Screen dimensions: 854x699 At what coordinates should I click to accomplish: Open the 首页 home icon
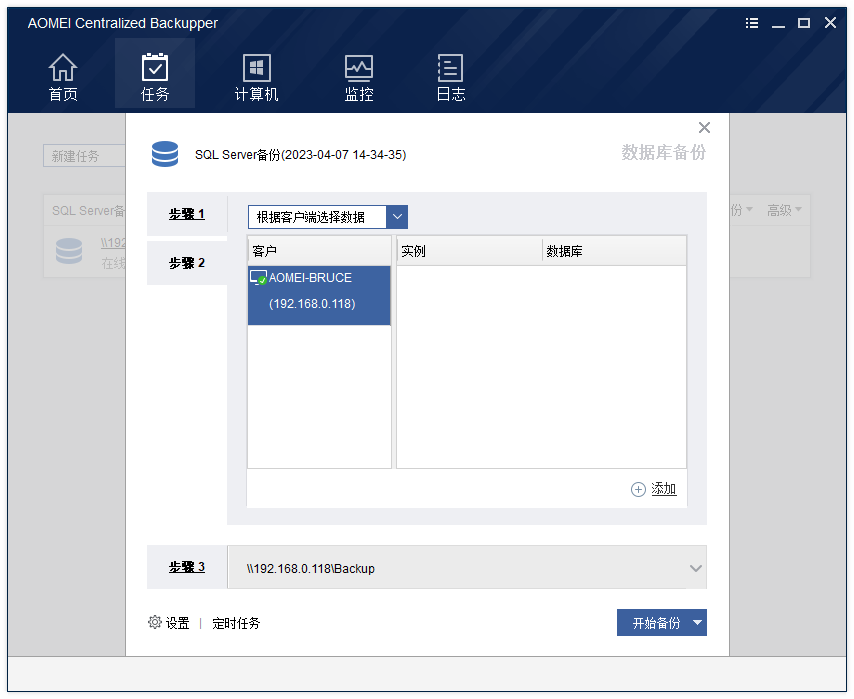coord(63,68)
